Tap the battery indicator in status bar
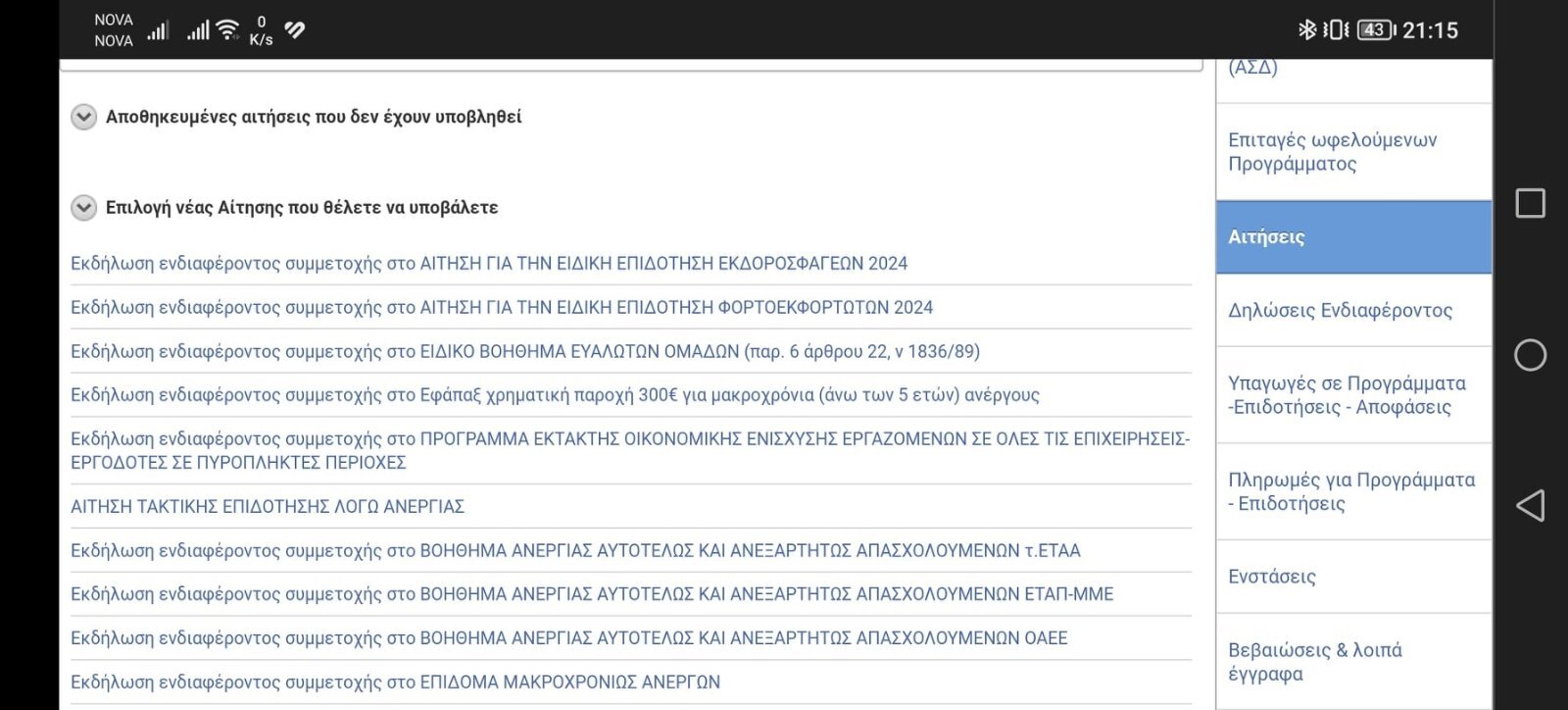Screen dimensions: 1568x710 1376,30
